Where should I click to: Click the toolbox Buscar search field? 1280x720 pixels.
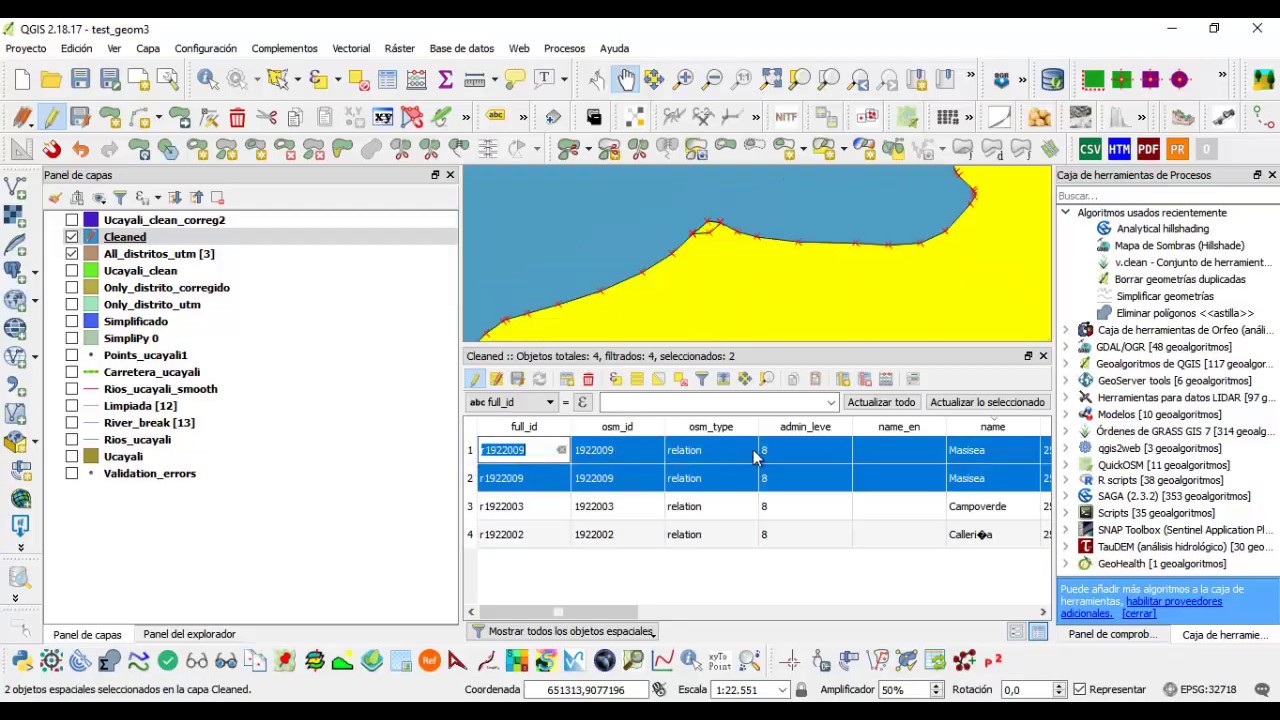pyautogui.click(x=1166, y=195)
